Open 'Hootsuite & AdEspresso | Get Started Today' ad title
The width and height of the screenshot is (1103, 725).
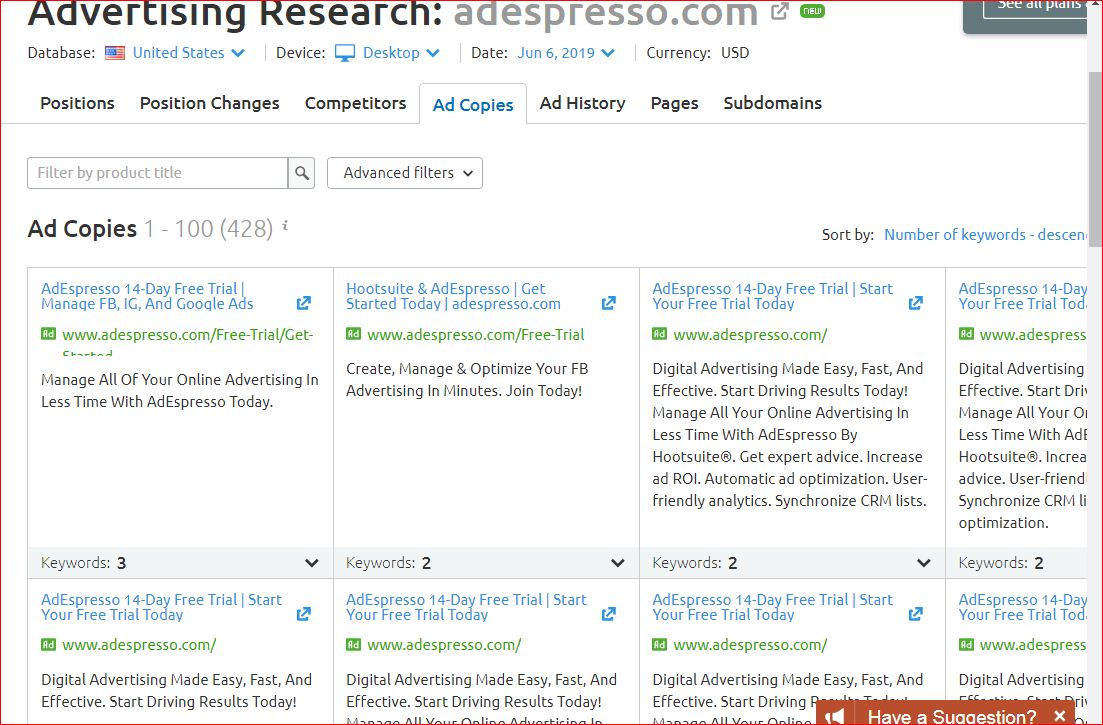(x=453, y=296)
